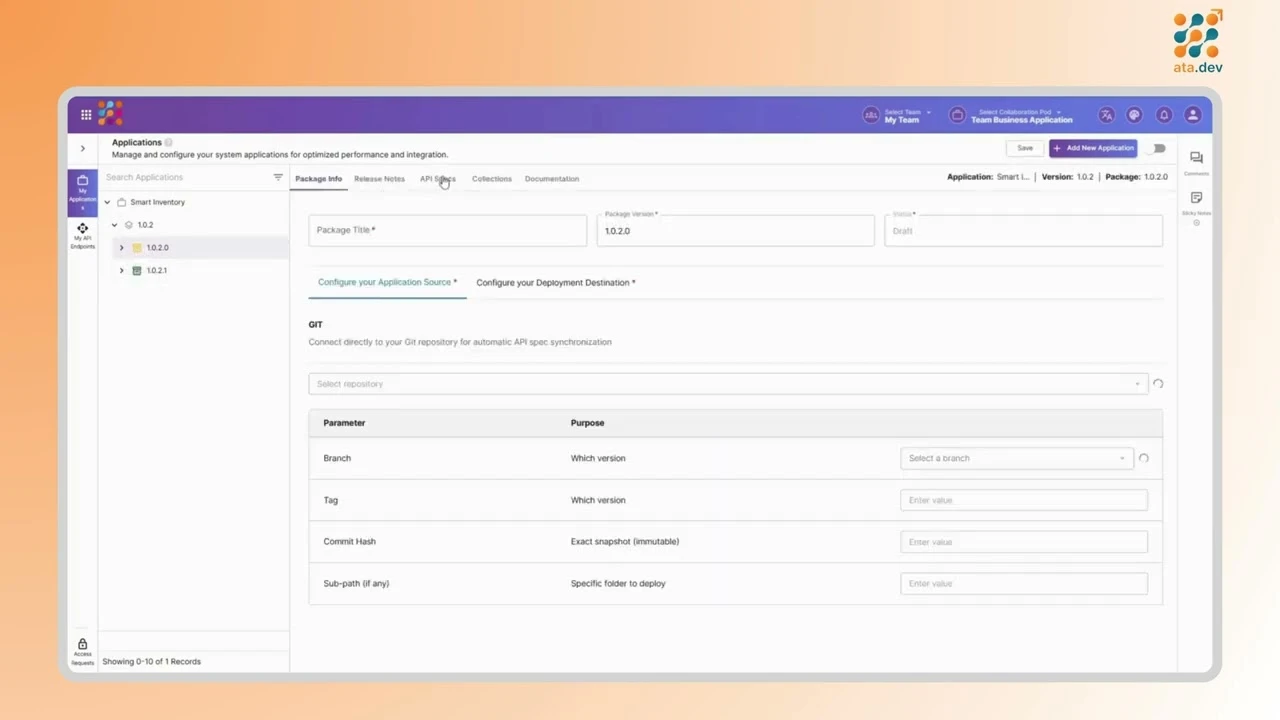Open the user profile icon
The height and width of the screenshot is (720, 1280).
click(1192, 115)
